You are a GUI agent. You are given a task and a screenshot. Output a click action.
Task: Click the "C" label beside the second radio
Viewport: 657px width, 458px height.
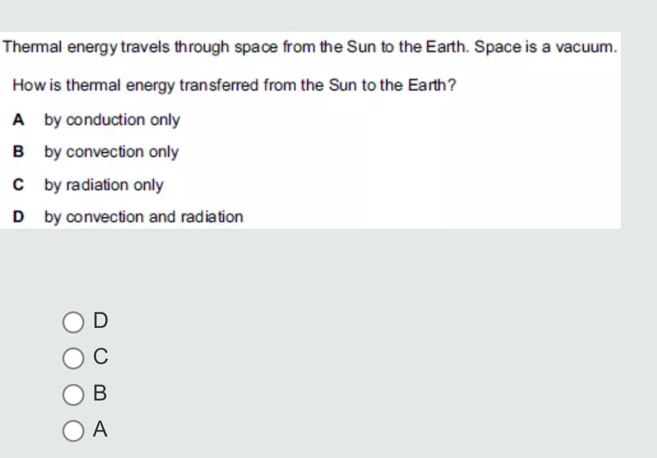click(100, 358)
